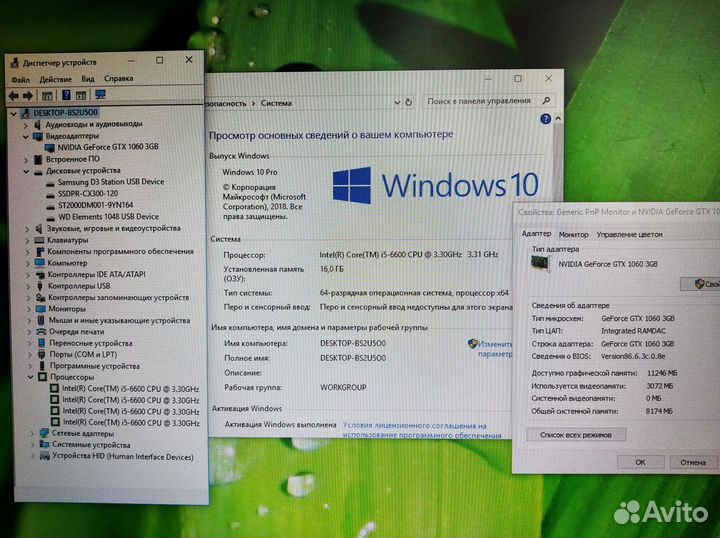Select the Samsung D3 Station USB Device
This screenshot has height=538, width=720.
click(x=111, y=182)
